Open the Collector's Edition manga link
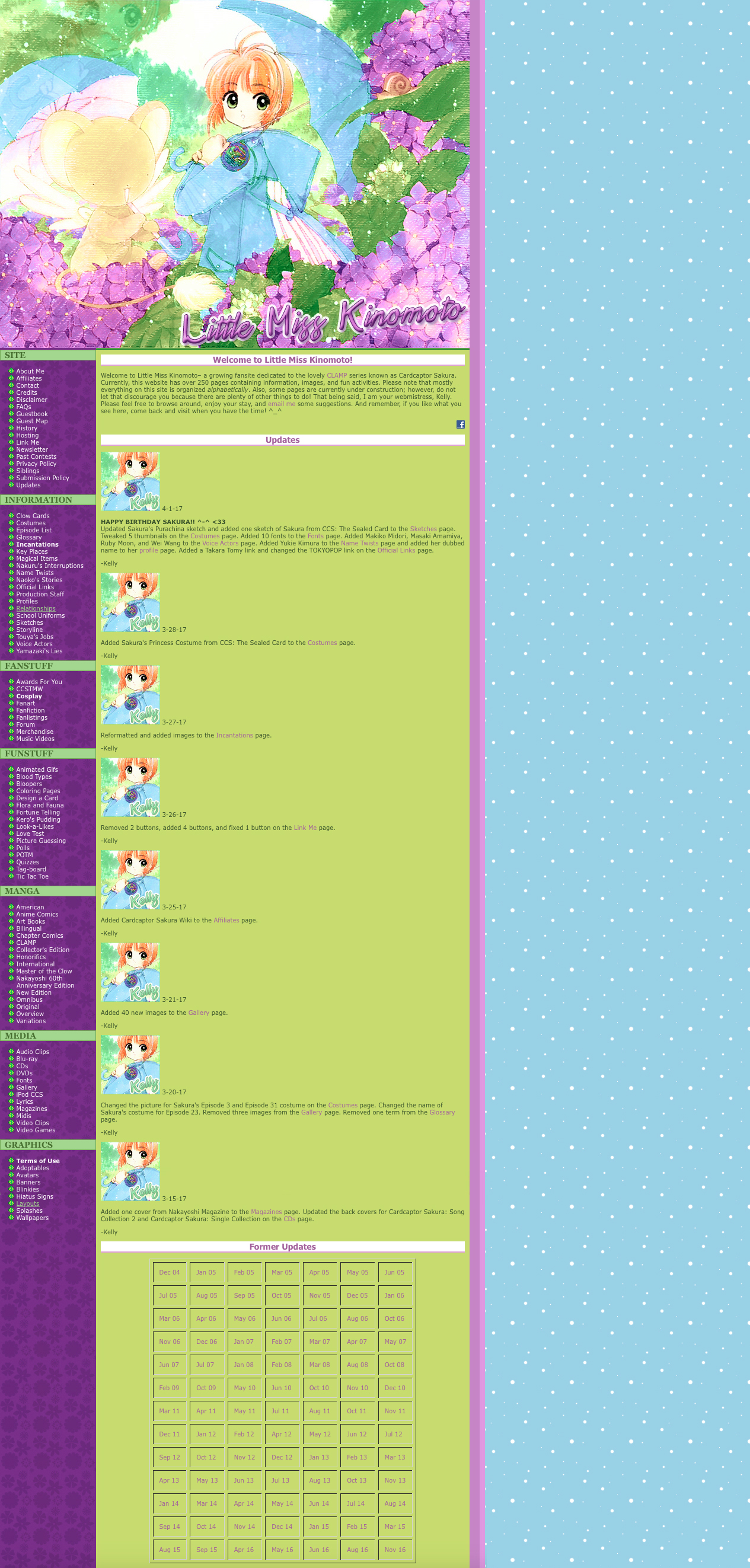 click(43, 950)
